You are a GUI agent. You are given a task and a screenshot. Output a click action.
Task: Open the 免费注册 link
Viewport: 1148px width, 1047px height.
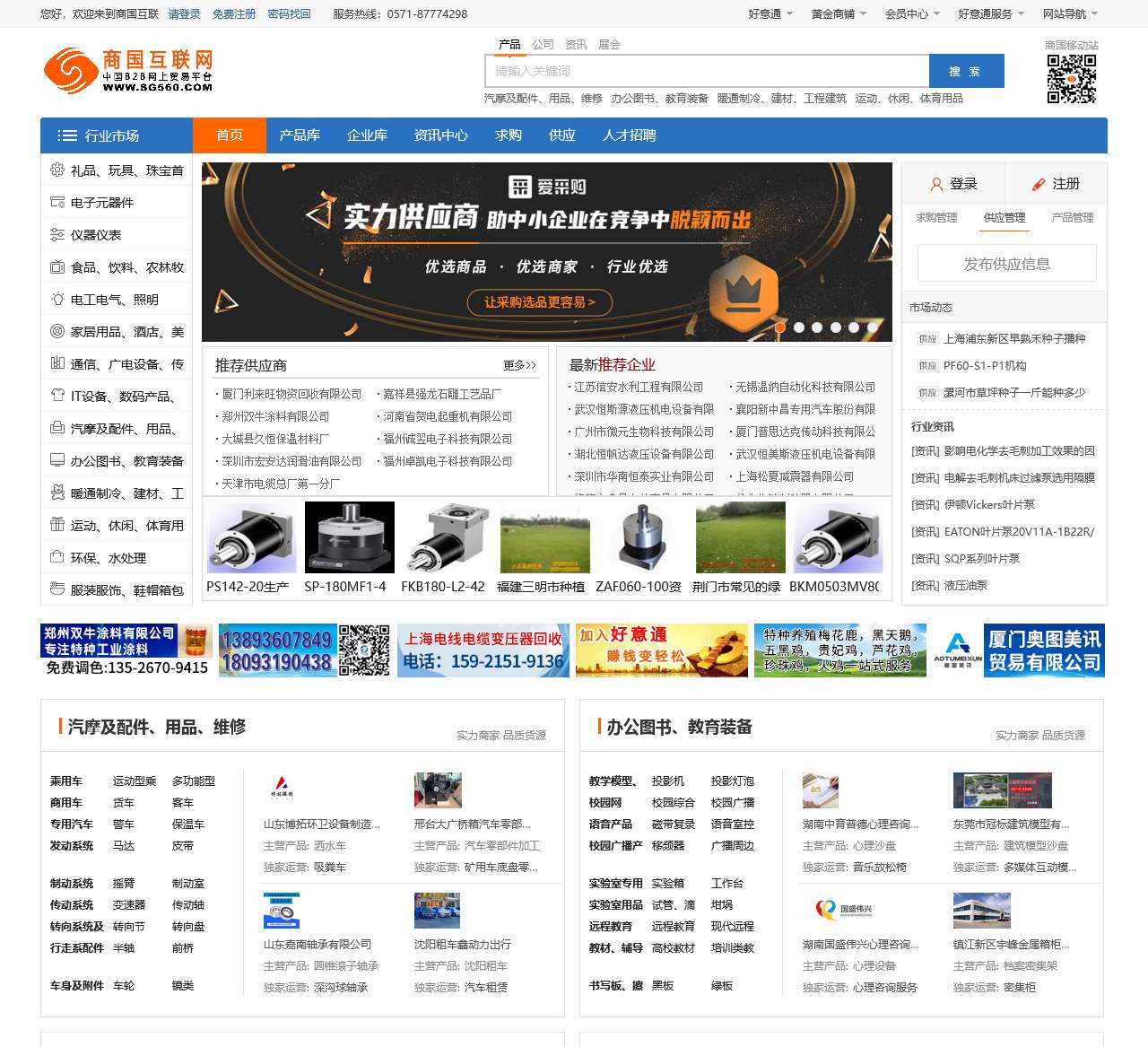[x=233, y=13]
